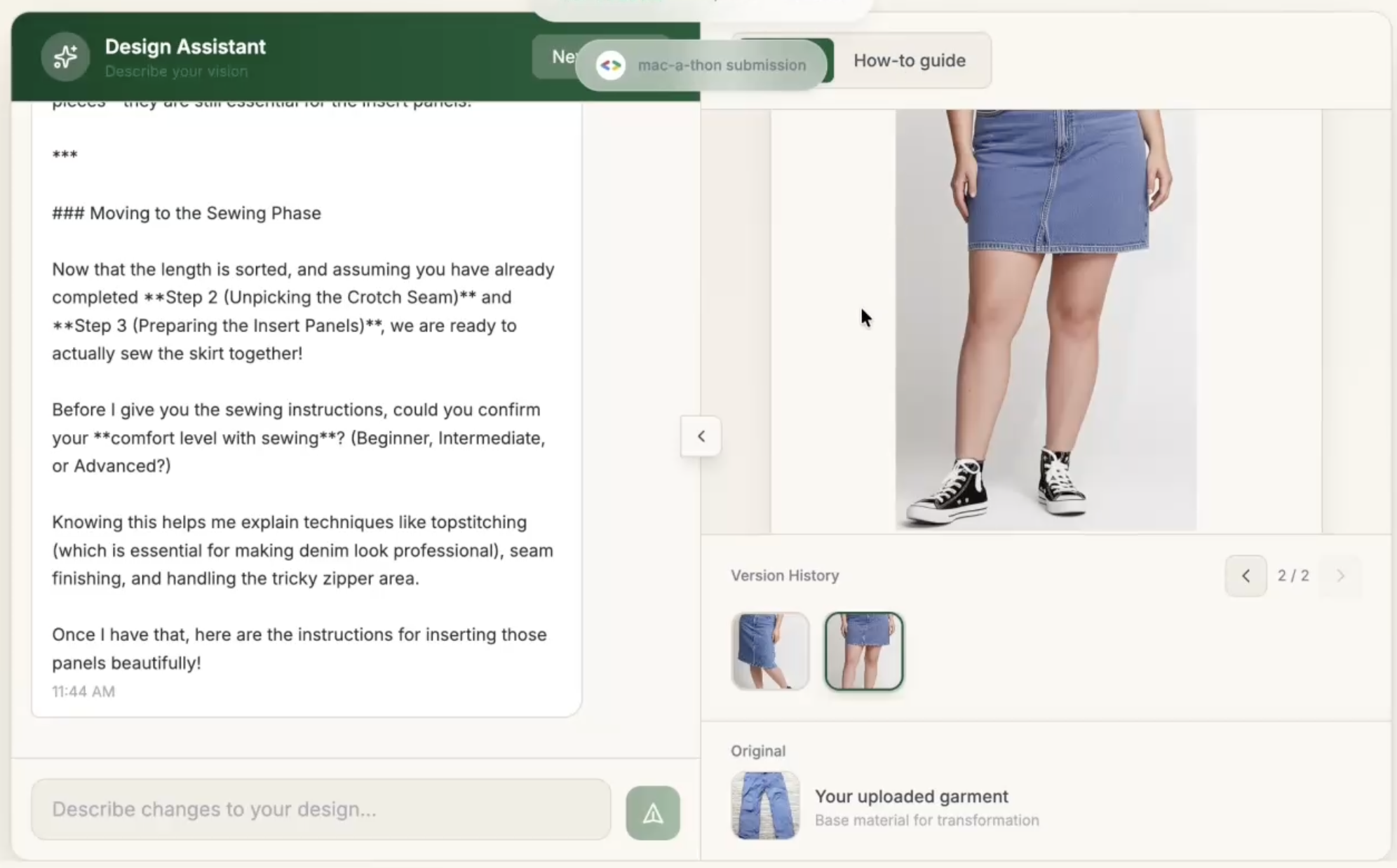Click the 11:44 AM message timestamp
Image resolution: width=1397 pixels, height=868 pixels.
click(x=83, y=691)
